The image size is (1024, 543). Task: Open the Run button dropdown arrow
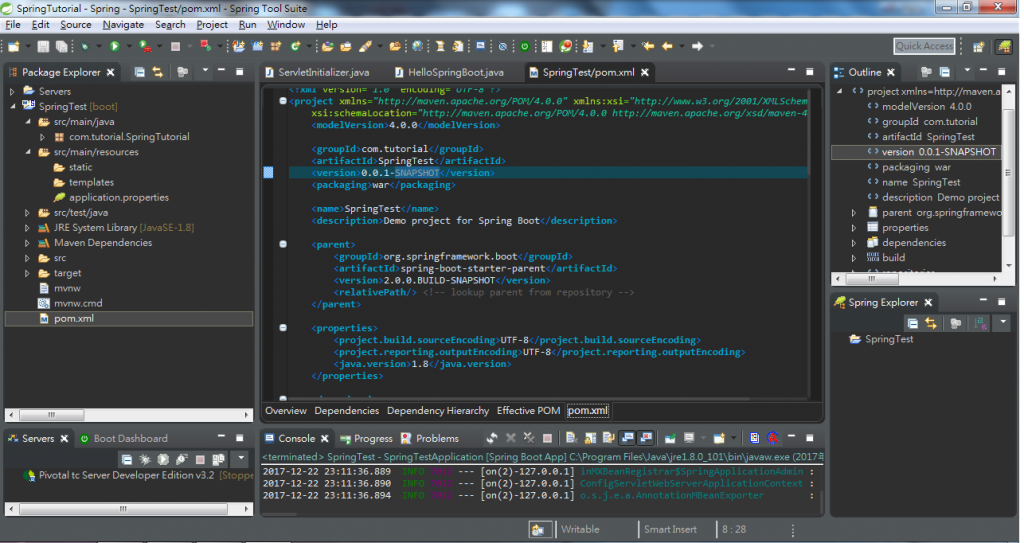(129, 46)
